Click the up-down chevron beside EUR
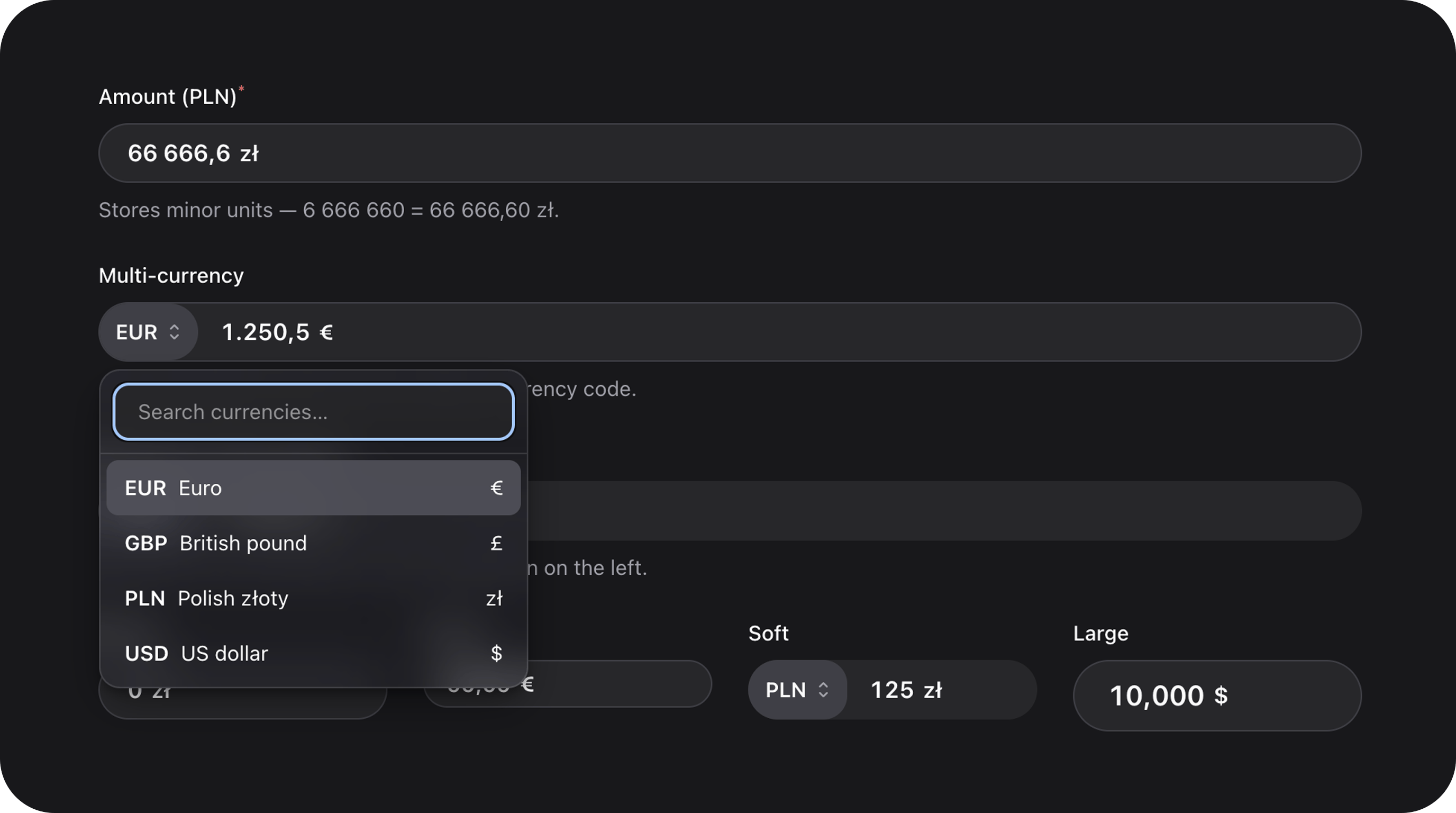The image size is (1456, 813). coord(174,332)
